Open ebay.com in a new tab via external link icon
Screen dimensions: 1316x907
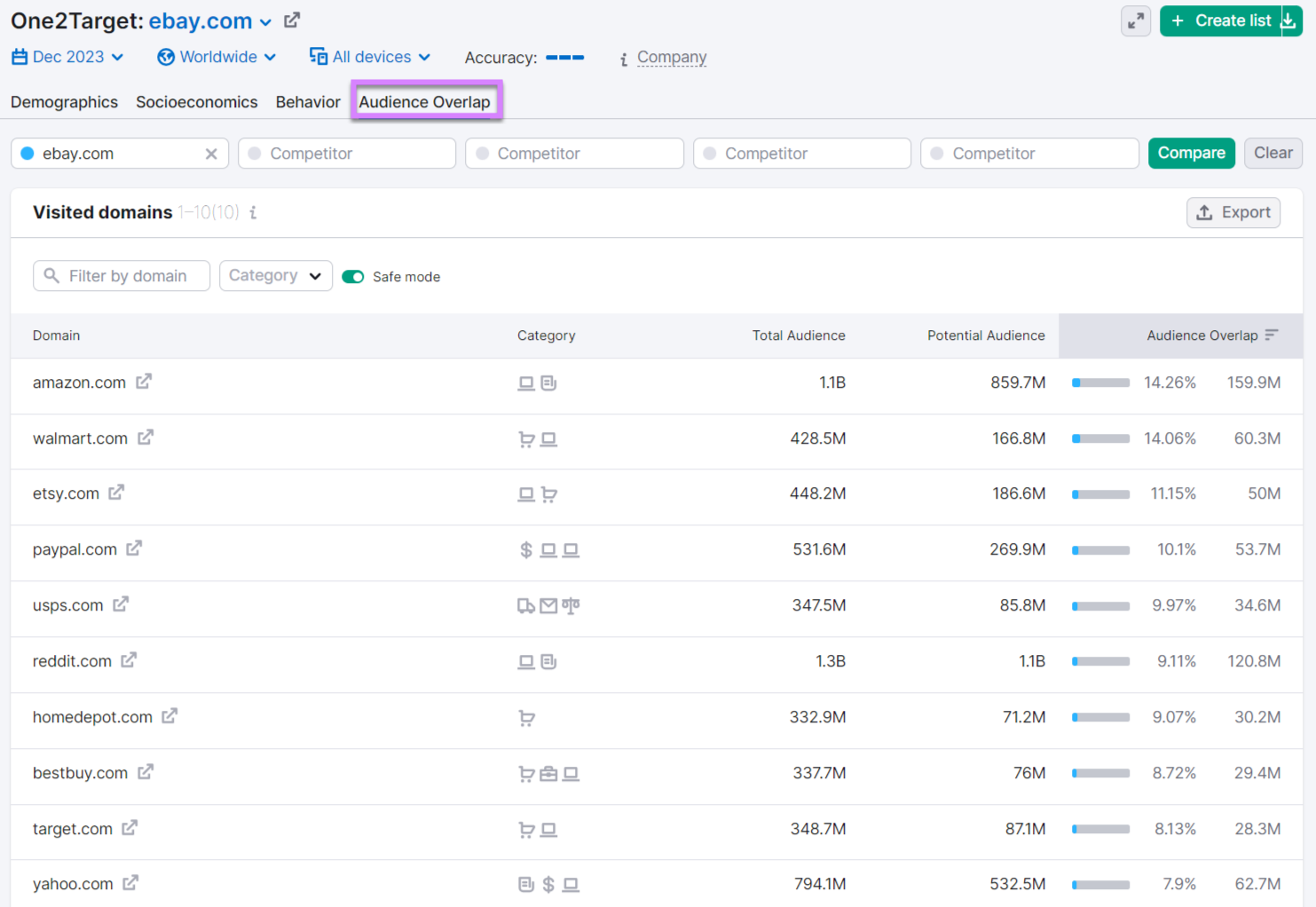pos(292,20)
